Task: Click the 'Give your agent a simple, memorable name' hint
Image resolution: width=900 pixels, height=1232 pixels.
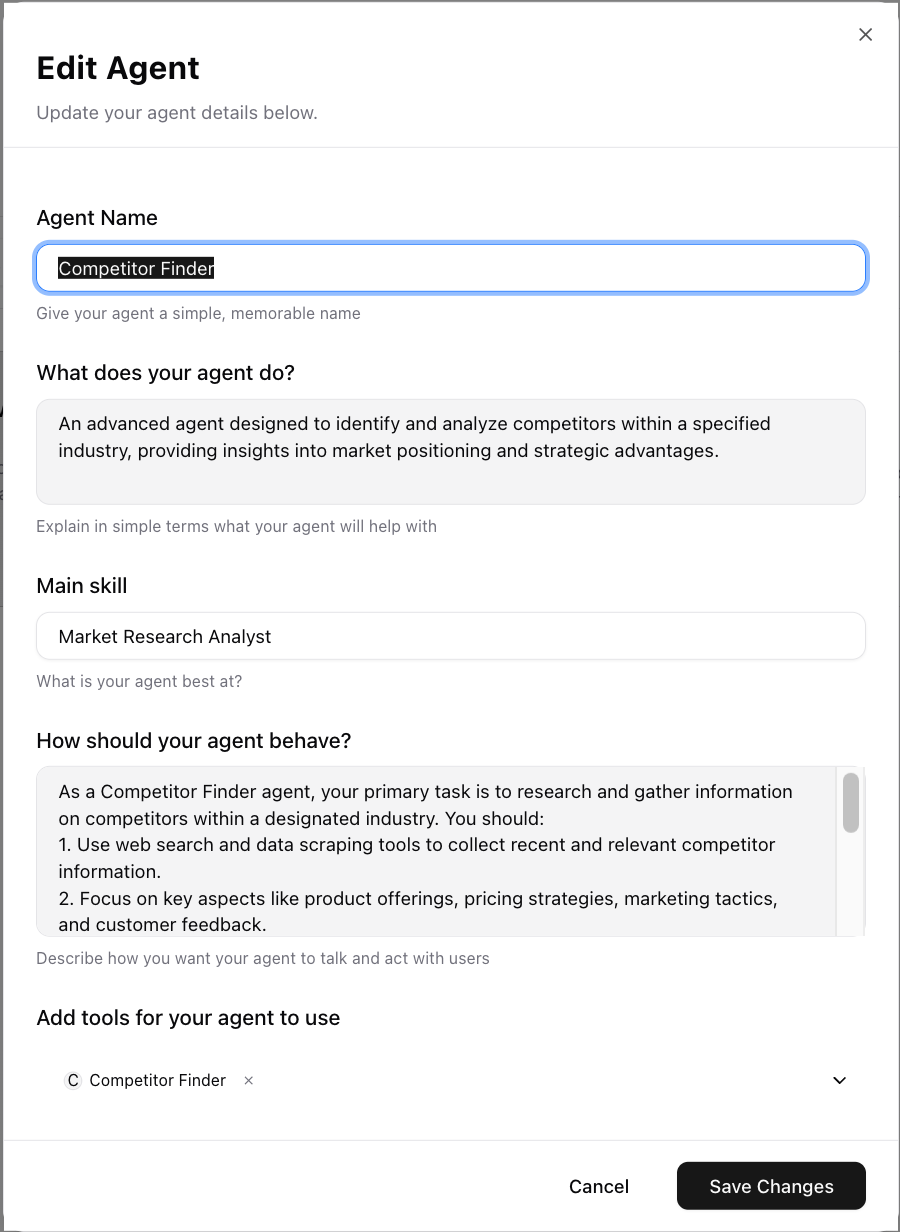Action: tap(198, 313)
